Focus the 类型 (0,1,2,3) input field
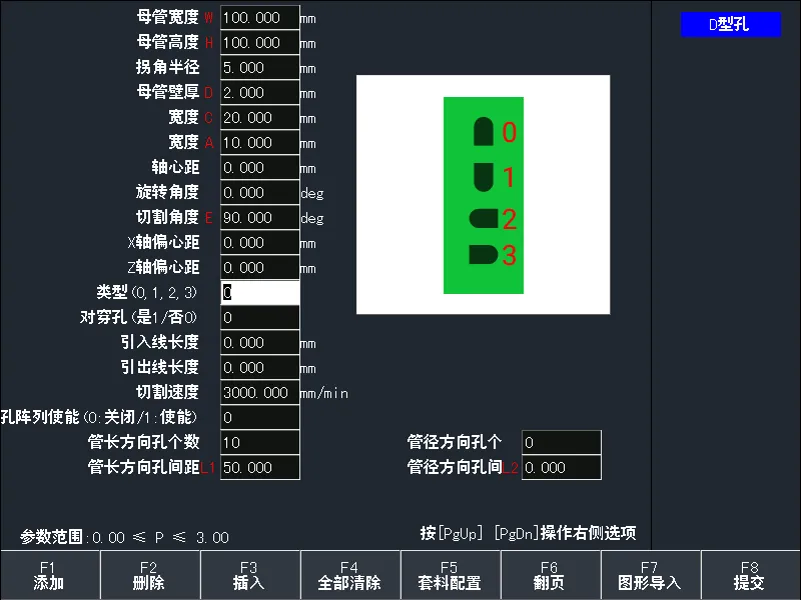The height and width of the screenshot is (600, 801). pyautogui.click(x=260, y=293)
